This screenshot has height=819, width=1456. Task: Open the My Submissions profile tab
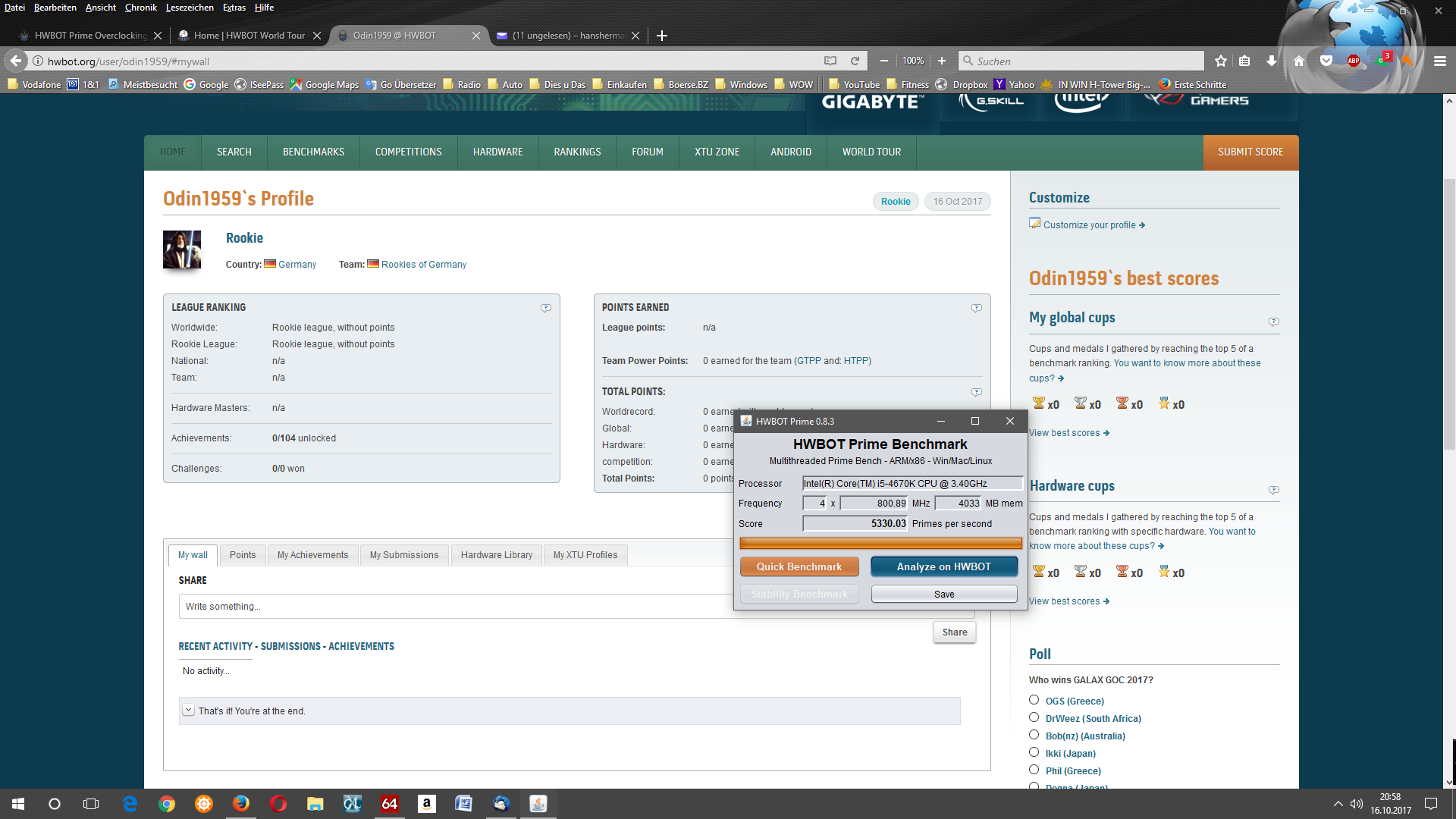[x=404, y=555]
